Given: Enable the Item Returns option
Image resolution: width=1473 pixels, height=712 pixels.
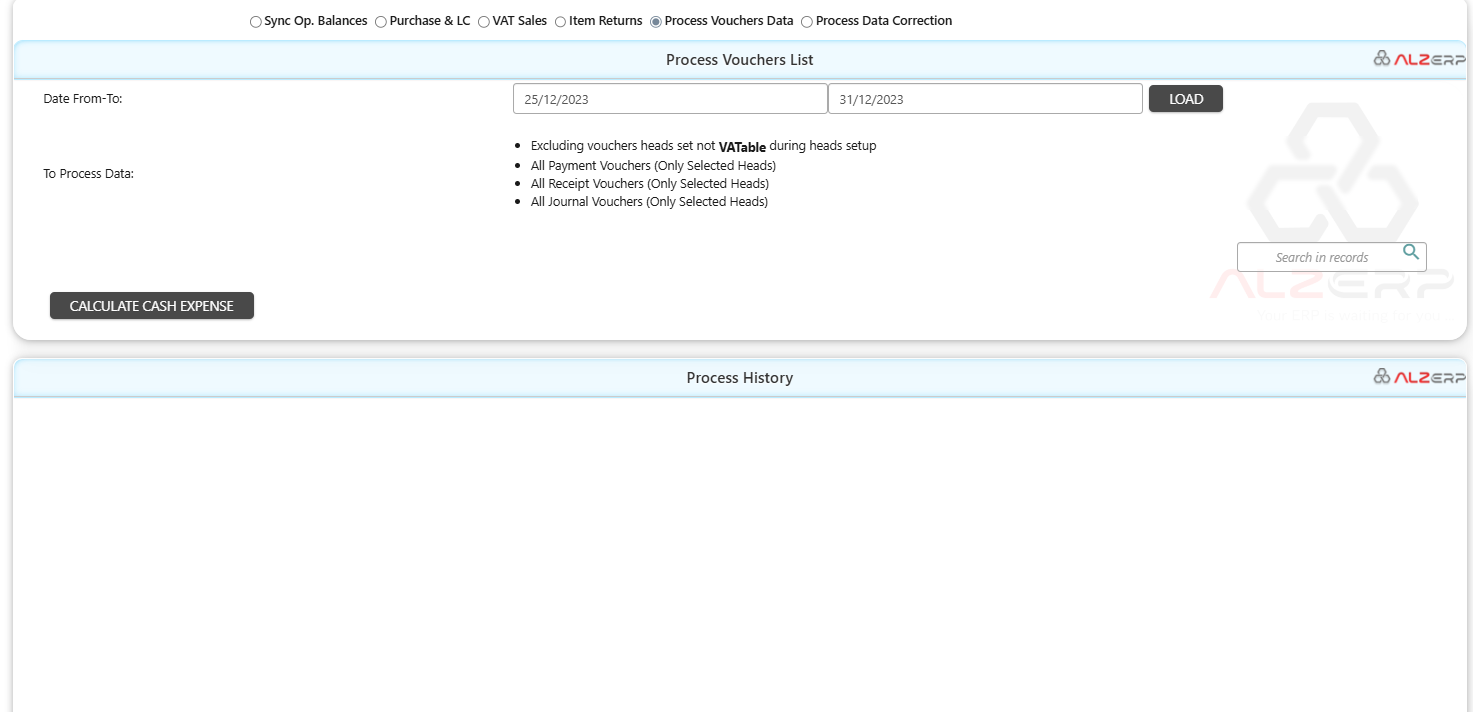Looking at the screenshot, I should pos(560,21).
